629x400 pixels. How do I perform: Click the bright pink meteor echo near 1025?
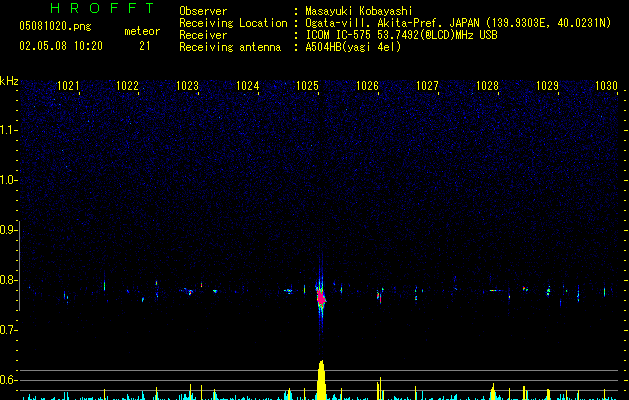pos(321,298)
